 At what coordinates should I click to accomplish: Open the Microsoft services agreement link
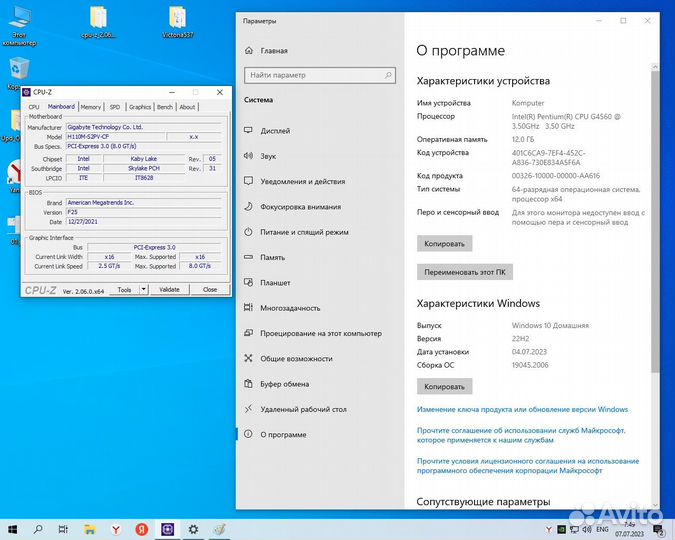click(x=521, y=435)
